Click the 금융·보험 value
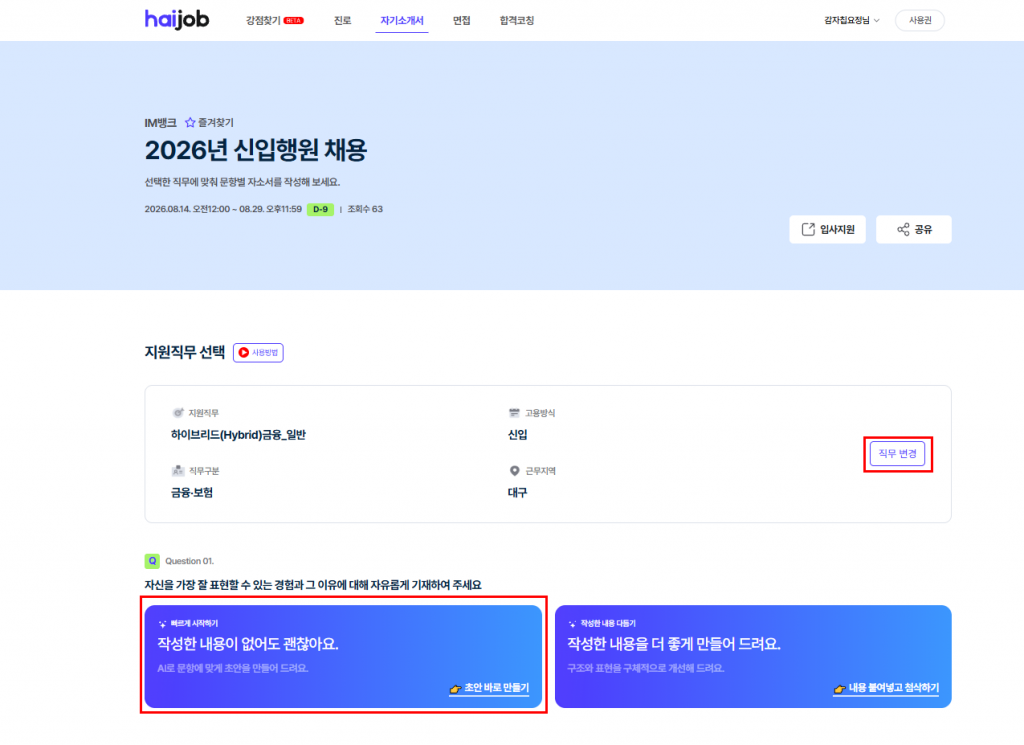This screenshot has height=745, width=1024. tap(192, 493)
